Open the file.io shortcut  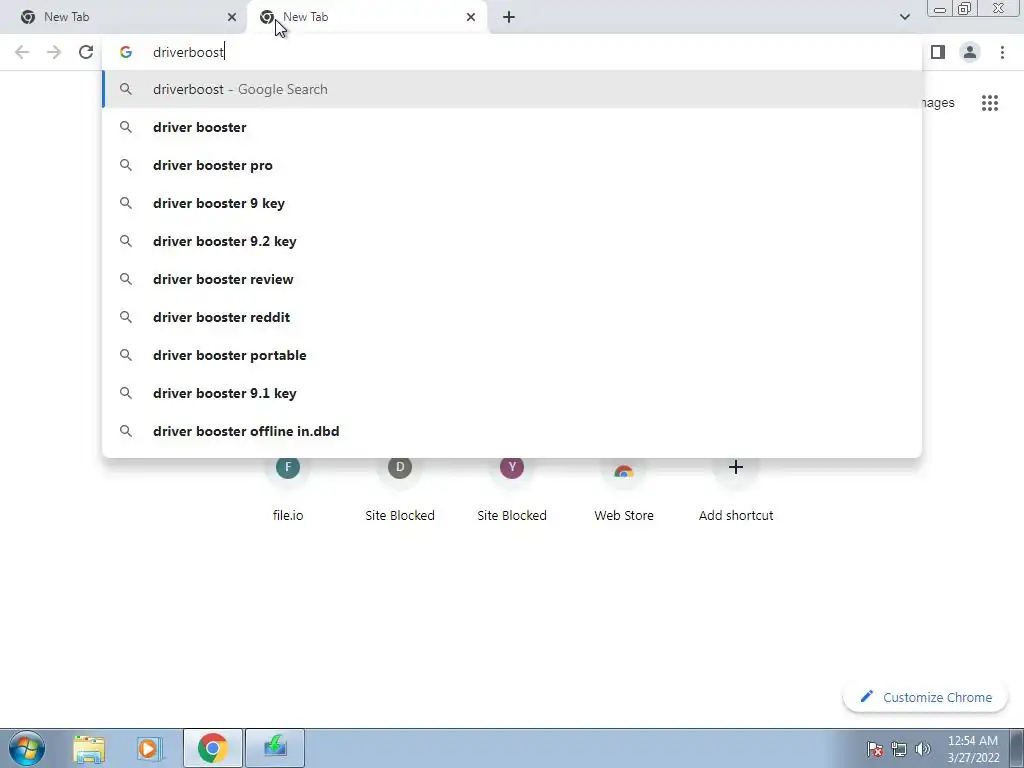click(288, 490)
